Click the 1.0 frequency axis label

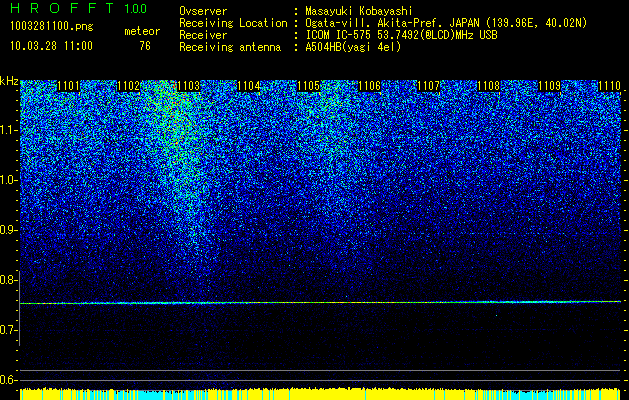tap(8, 180)
